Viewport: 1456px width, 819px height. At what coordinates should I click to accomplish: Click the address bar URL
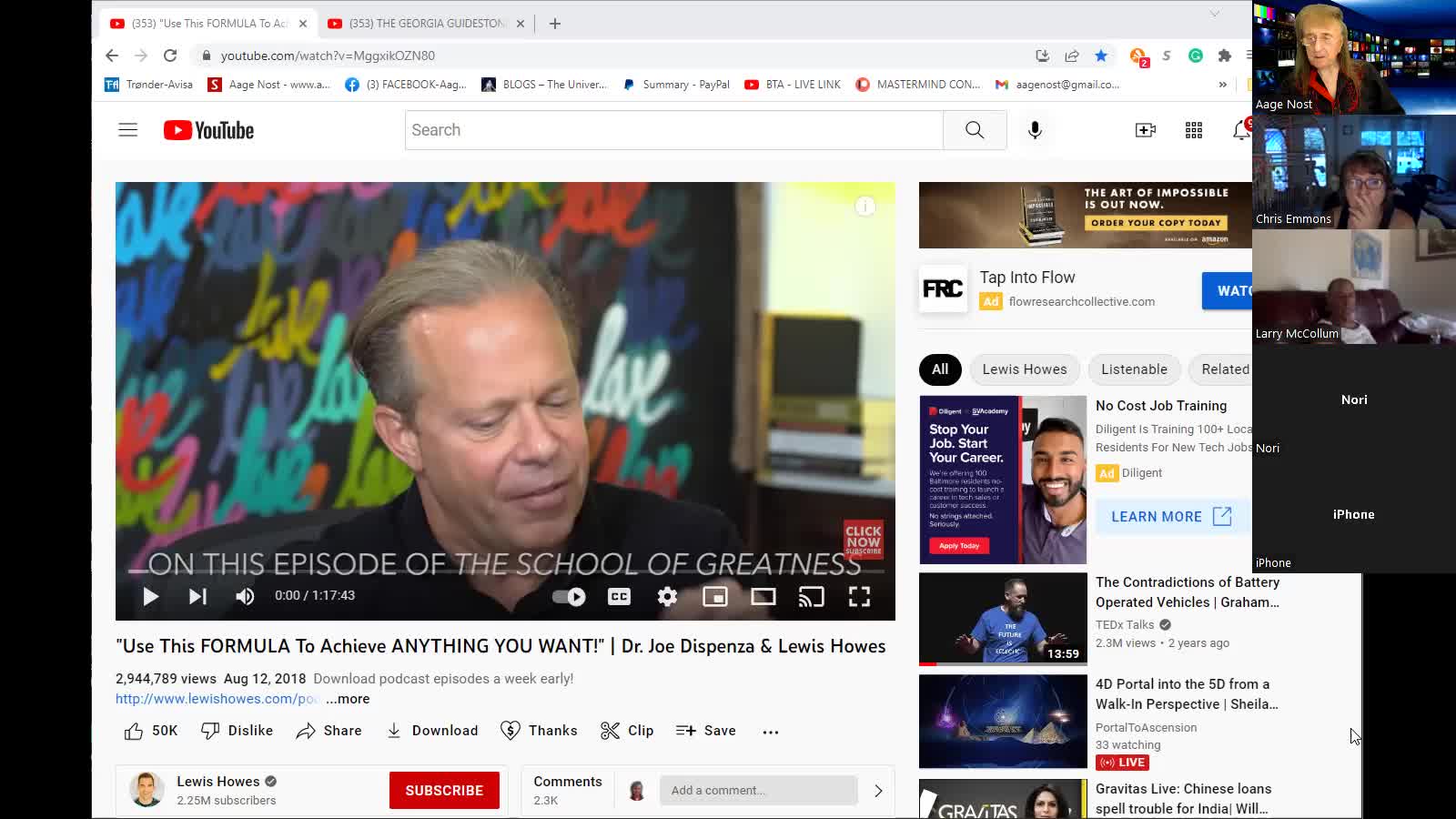point(328,56)
